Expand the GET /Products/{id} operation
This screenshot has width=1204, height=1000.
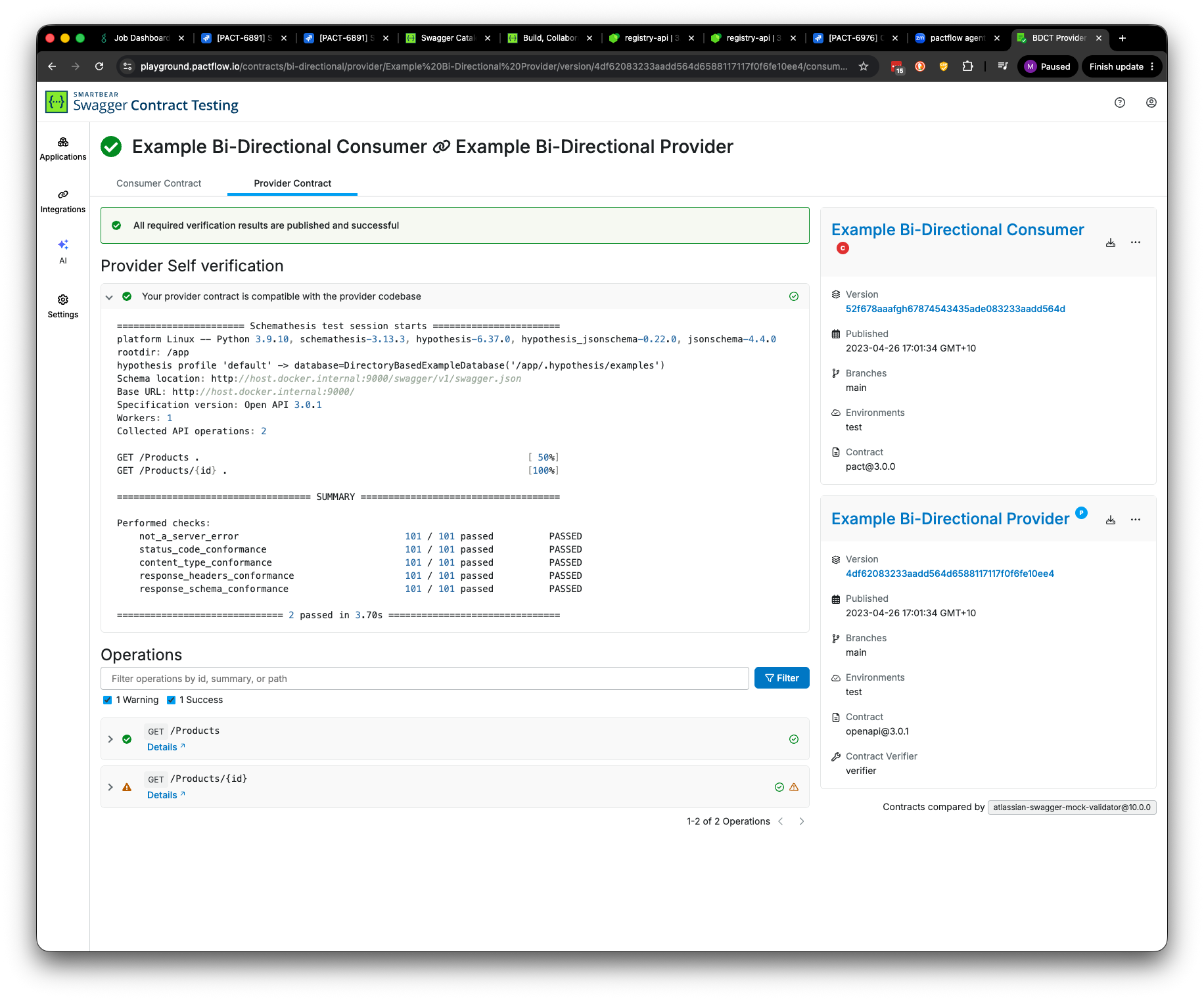(110, 787)
